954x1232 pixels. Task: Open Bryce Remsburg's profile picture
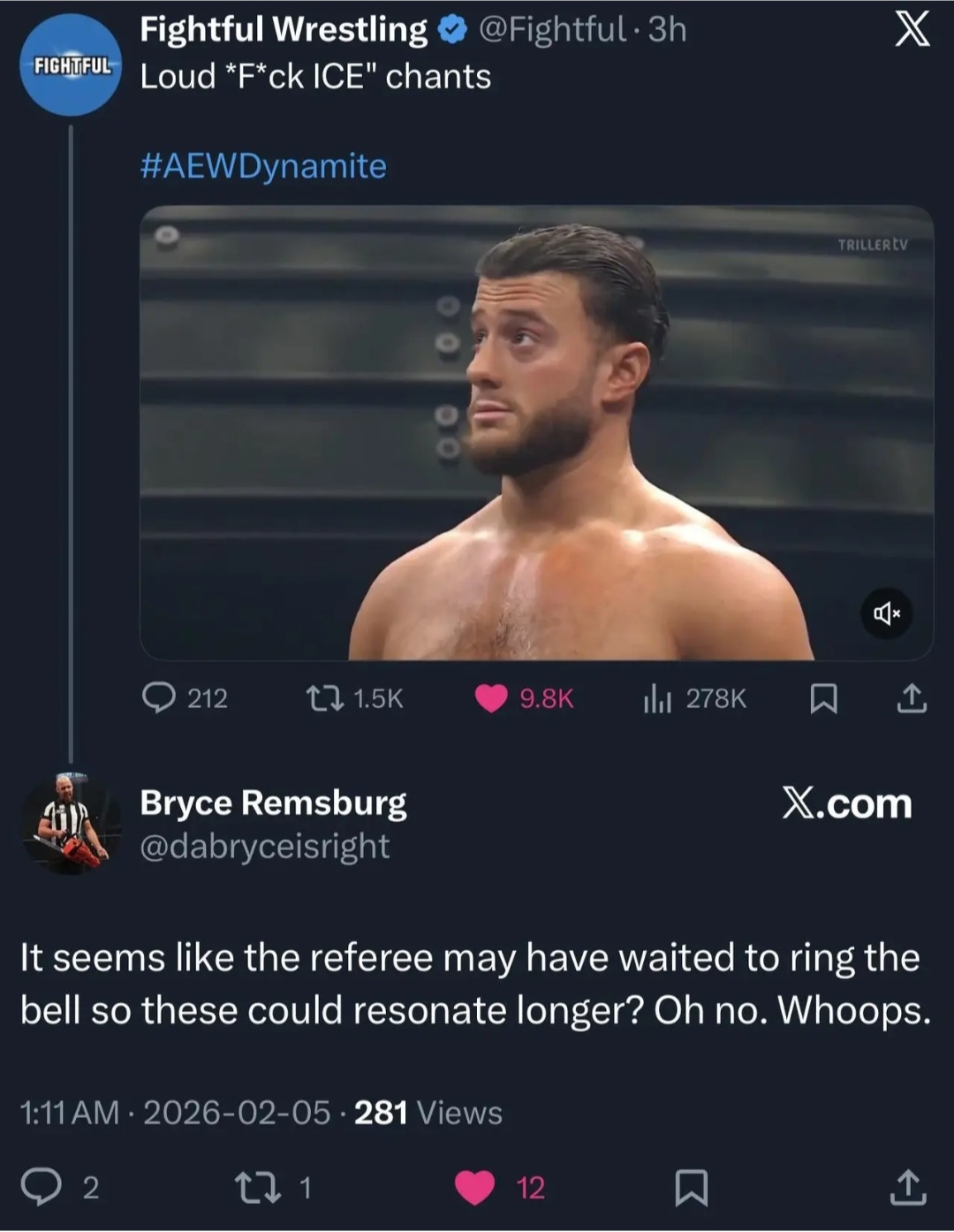(x=71, y=824)
